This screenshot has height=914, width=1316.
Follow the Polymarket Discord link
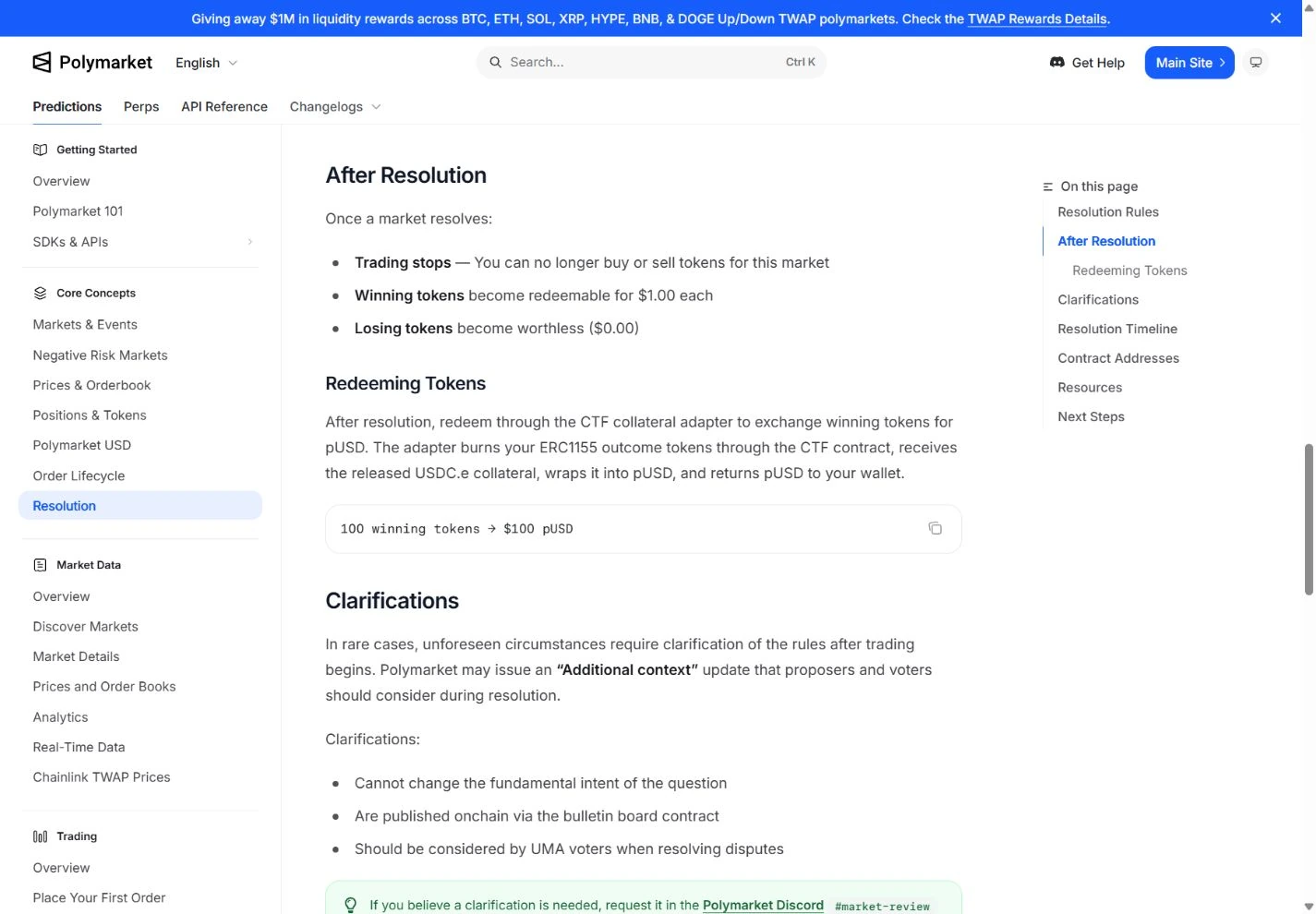763,906
